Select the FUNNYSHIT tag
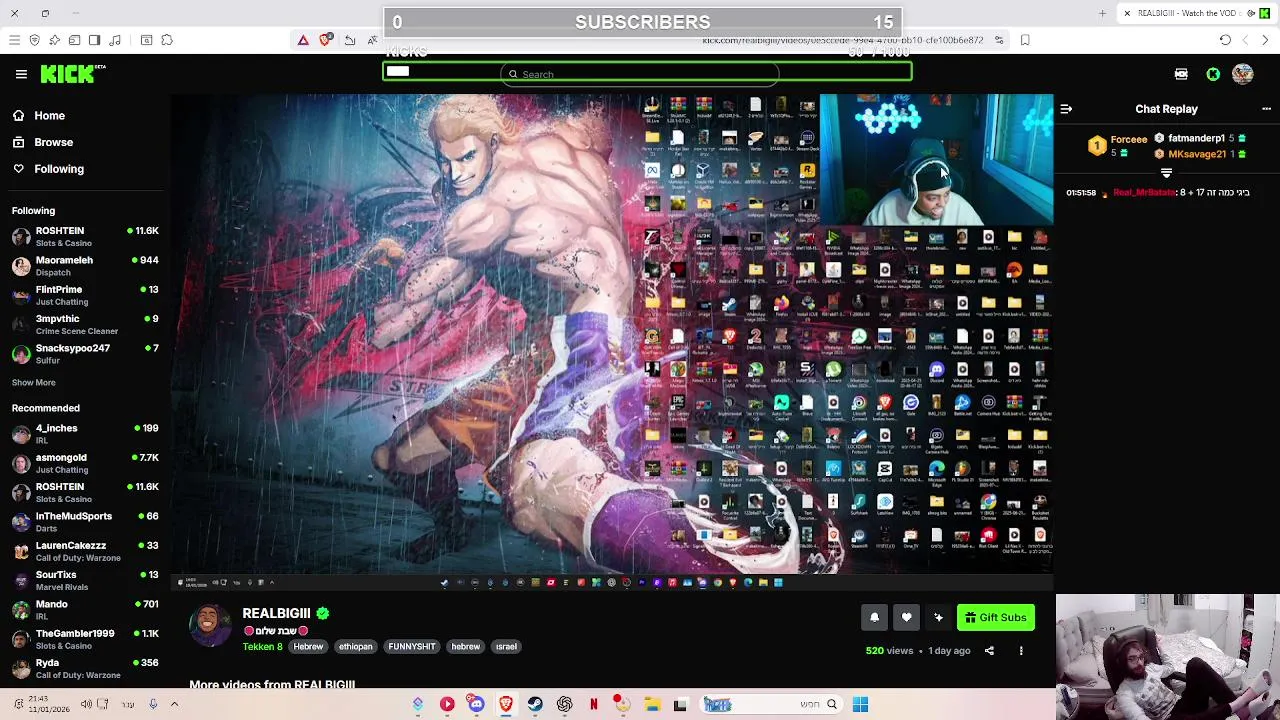Screen dimensions: 1280x720 [412, 647]
